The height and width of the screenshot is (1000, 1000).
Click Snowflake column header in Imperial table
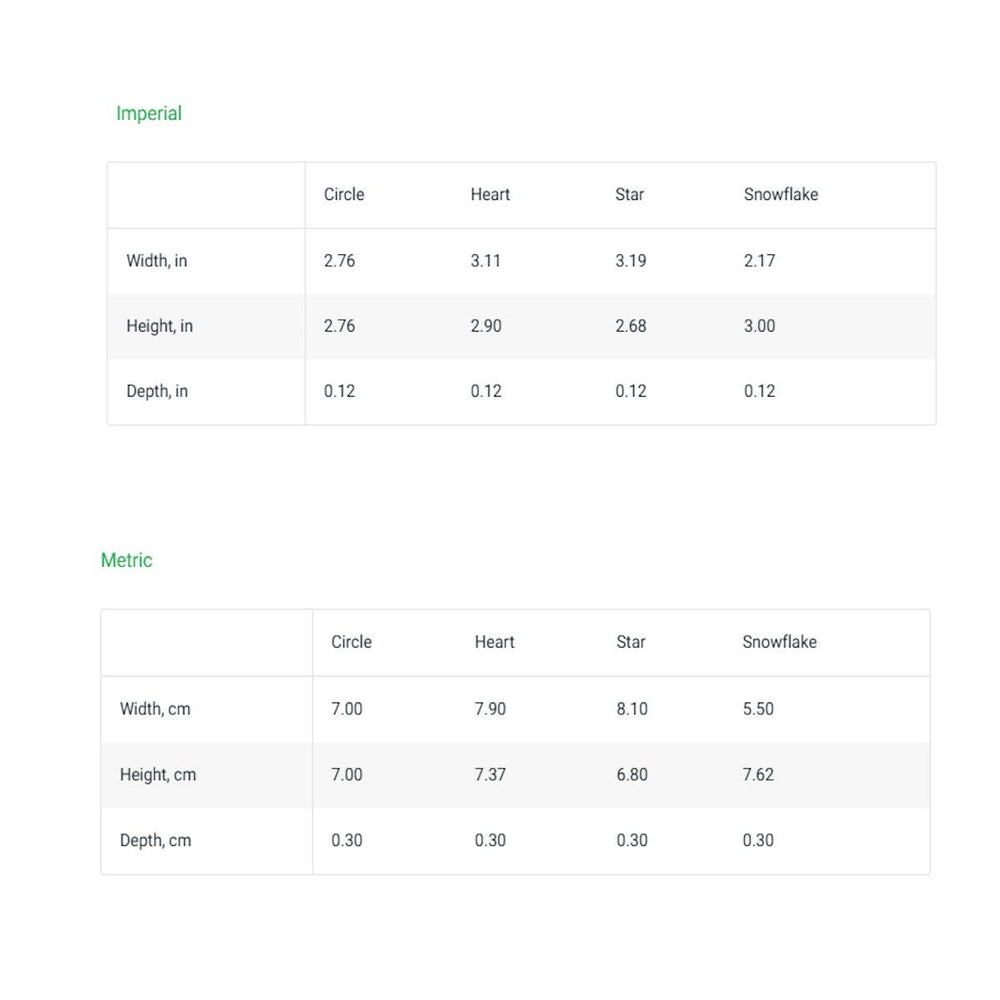coord(780,195)
